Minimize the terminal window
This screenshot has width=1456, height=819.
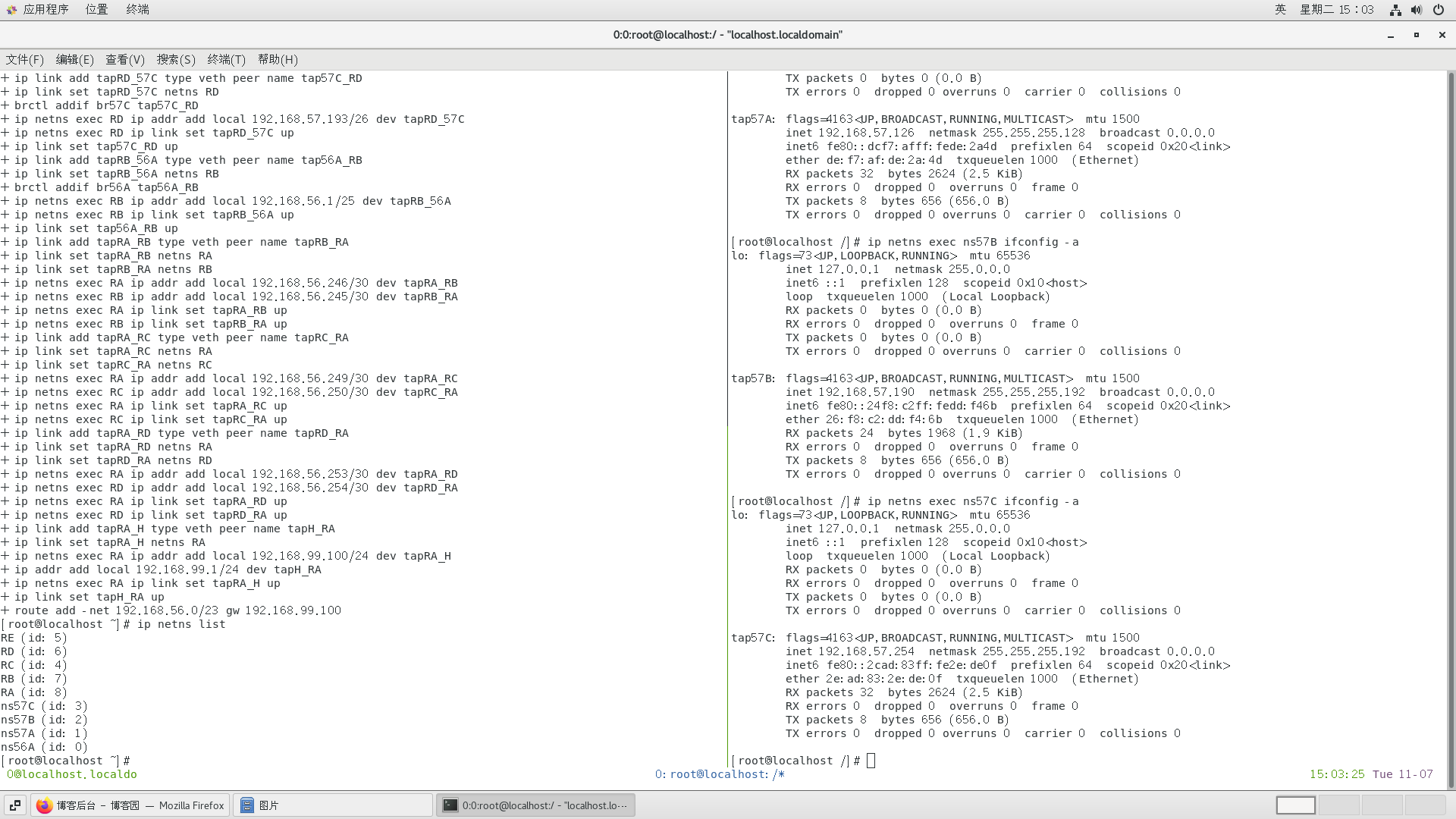pyautogui.click(x=1391, y=35)
